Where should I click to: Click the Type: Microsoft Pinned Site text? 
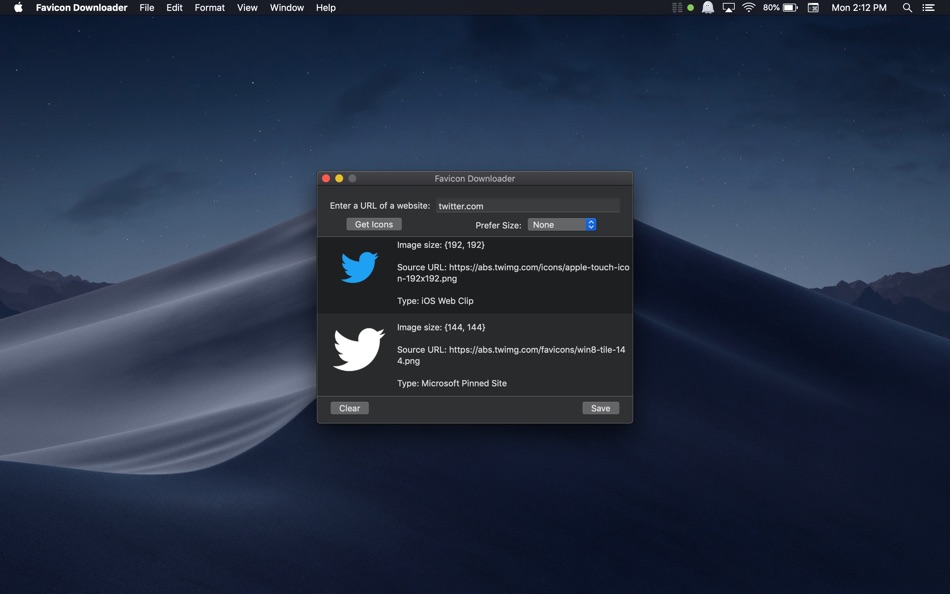click(452, 383)
